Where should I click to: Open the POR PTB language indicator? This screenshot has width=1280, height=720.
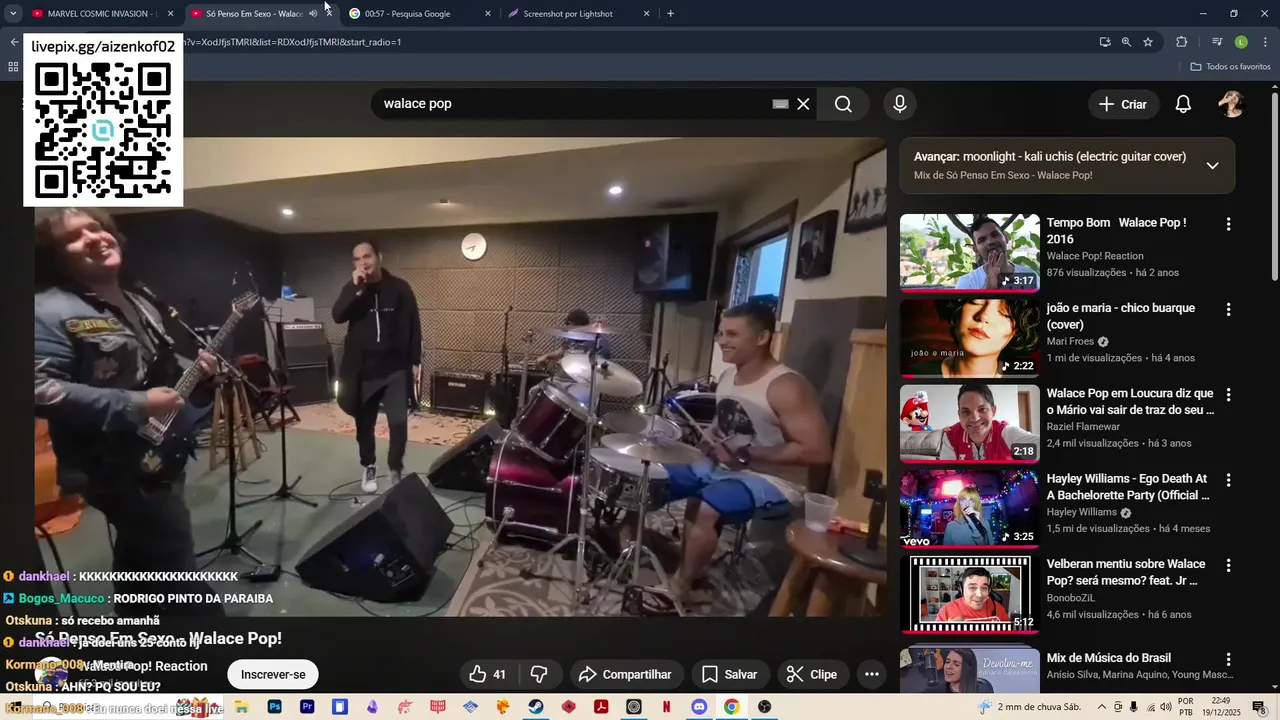coord(1185,707)
